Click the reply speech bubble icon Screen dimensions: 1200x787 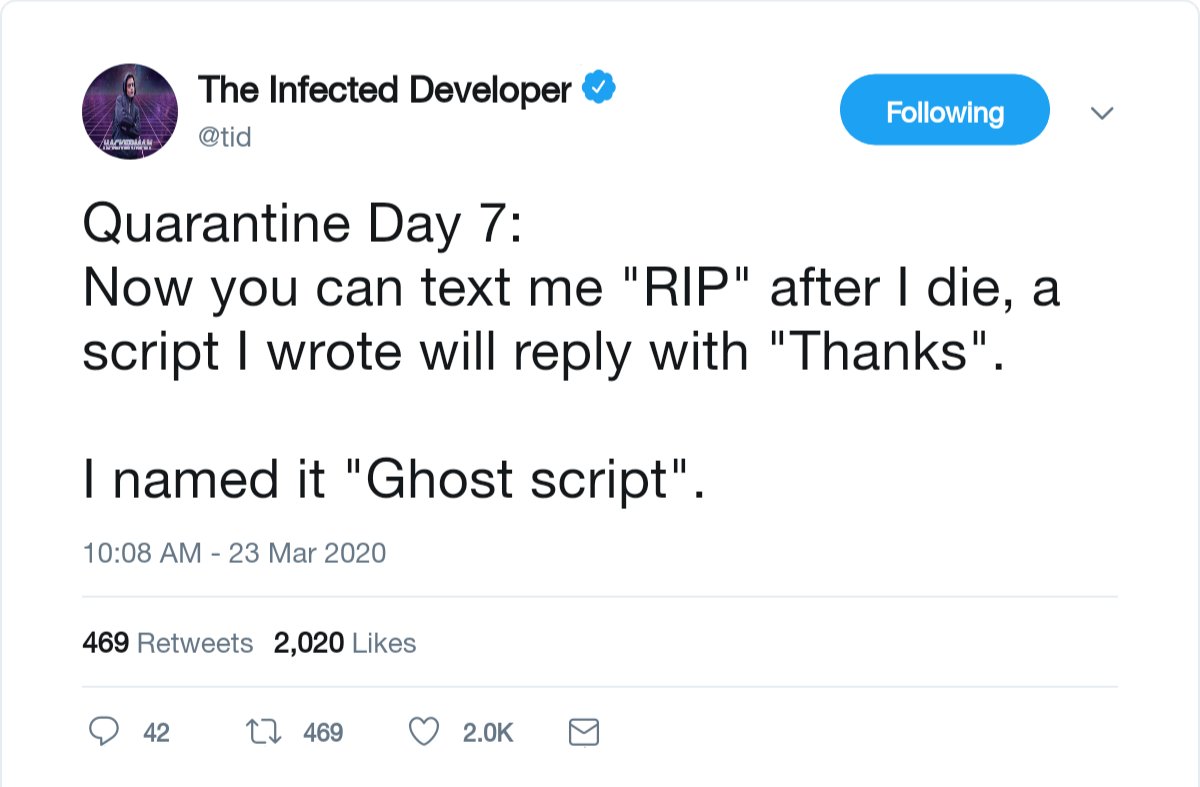click(x=105, y=733)
